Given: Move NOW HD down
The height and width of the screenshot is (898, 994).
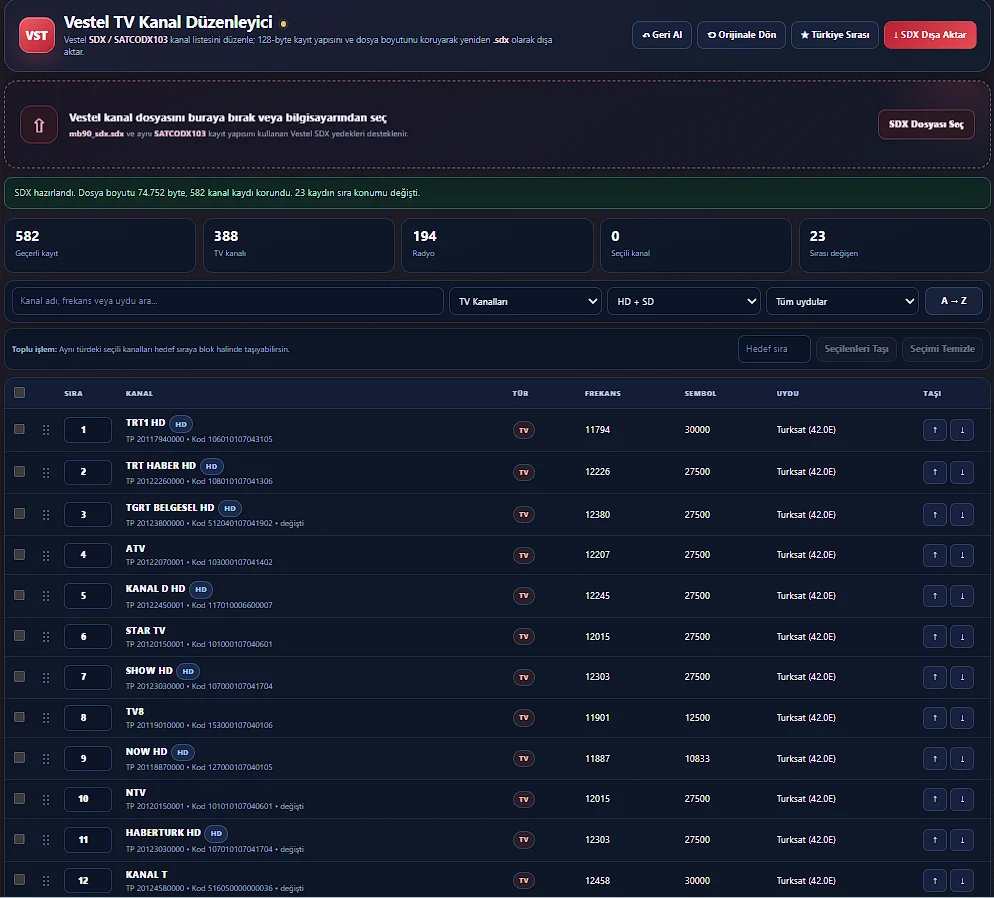Looking at the screenshot, I should click(x=962, y=759).
